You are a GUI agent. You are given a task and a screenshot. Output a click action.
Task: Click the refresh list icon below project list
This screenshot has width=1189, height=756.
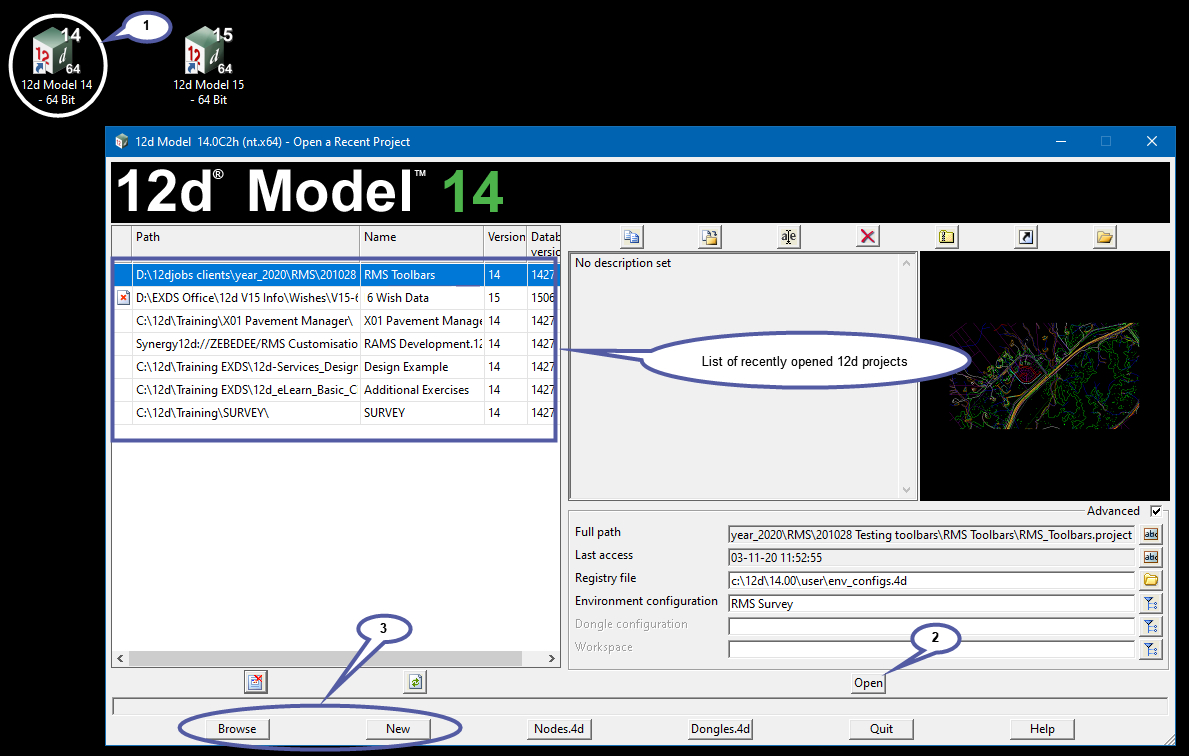[x=415, y=682]
